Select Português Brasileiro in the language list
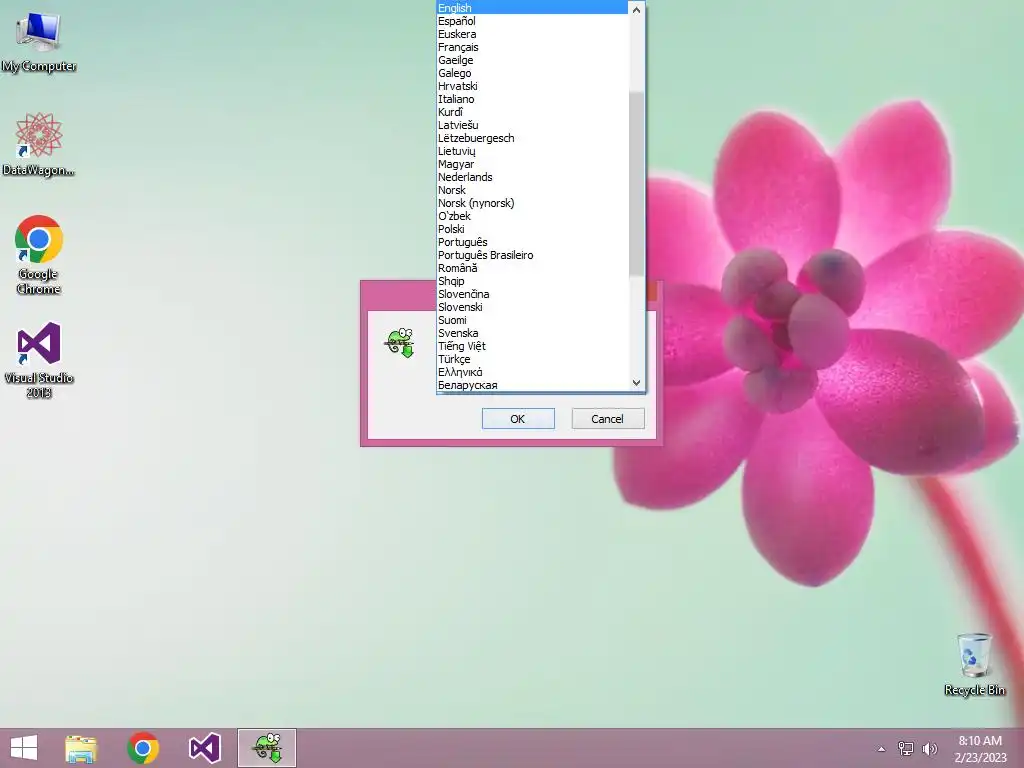Image resolution: width=1024 pixels, height=768 pixels. coord(532,255)
